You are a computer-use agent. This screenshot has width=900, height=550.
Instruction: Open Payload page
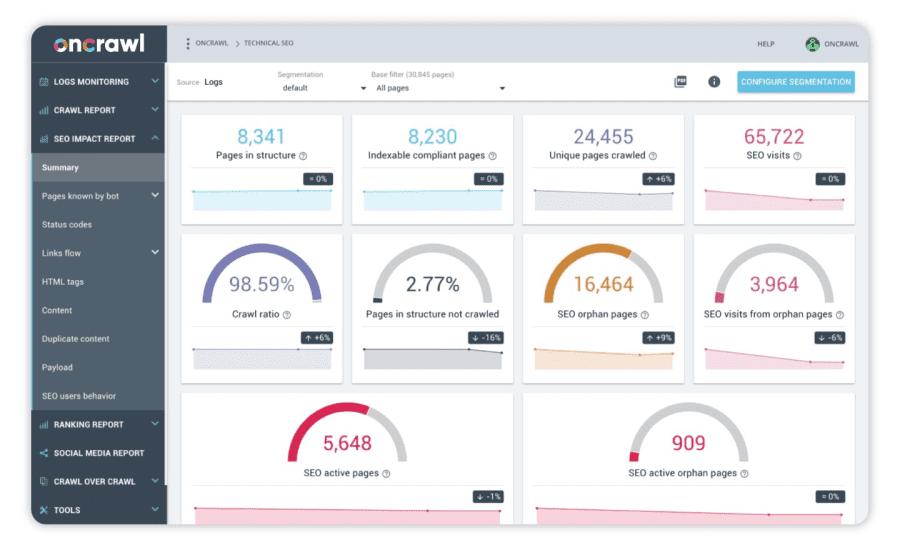[x=57, y=367]
